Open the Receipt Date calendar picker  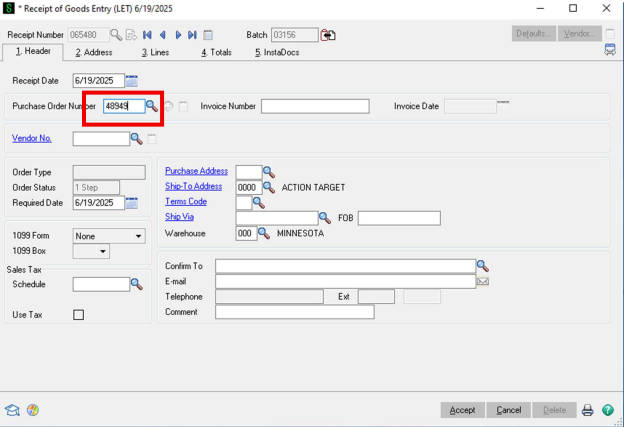click(132, 80)
